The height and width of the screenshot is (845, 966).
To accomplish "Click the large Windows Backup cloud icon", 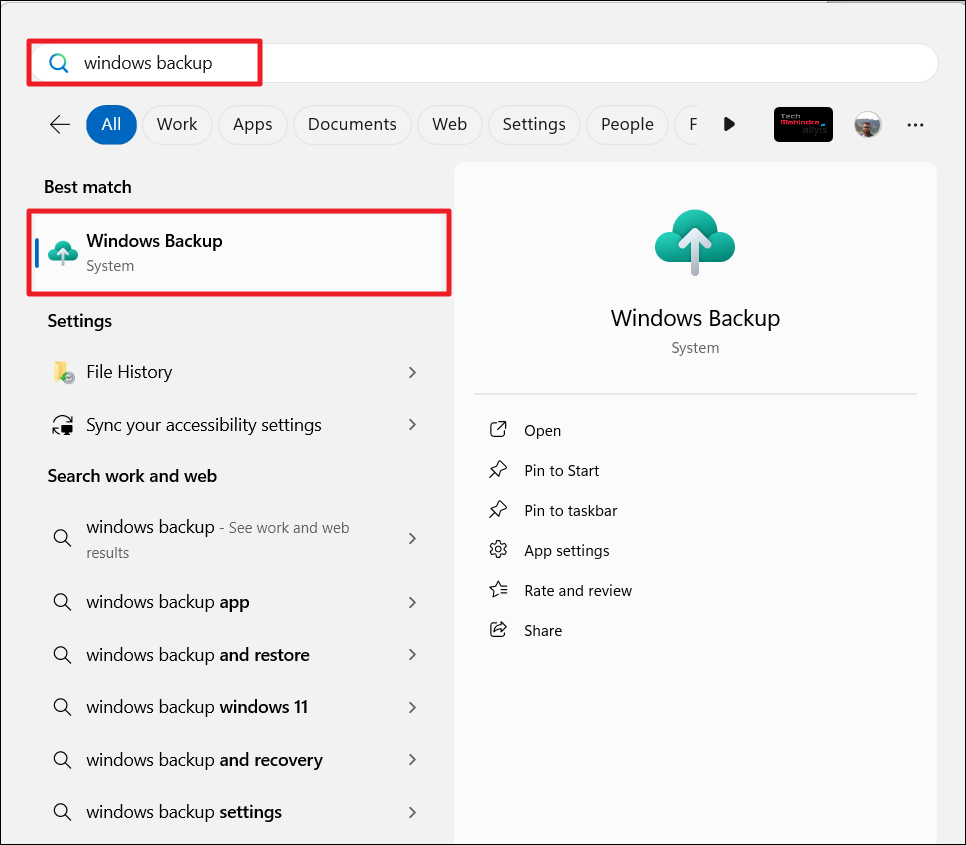I will [695, 243].
